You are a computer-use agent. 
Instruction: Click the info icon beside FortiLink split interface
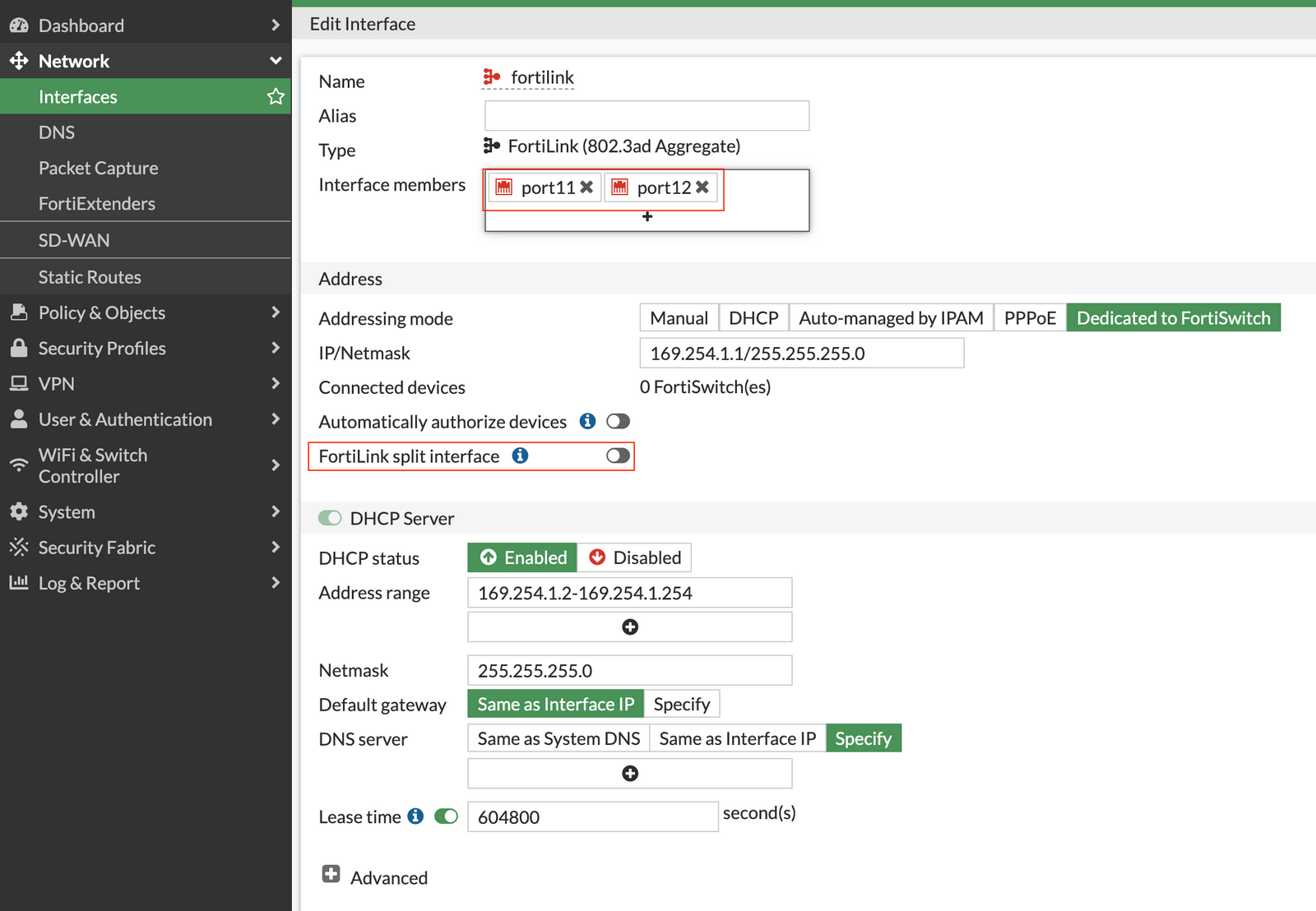(520, 455)
